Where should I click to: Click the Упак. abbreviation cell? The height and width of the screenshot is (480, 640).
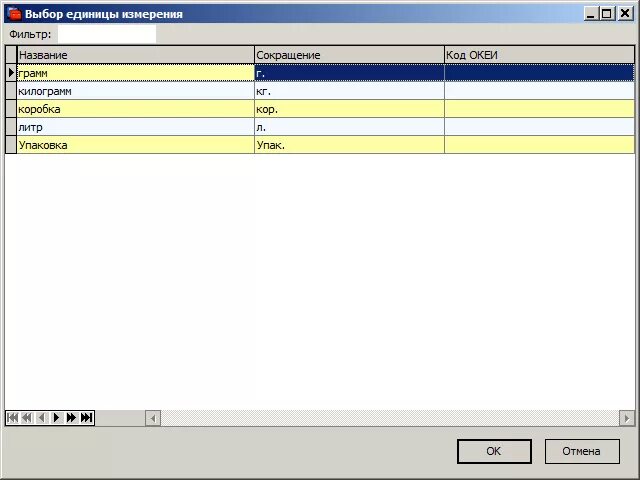tap(349, 145)
